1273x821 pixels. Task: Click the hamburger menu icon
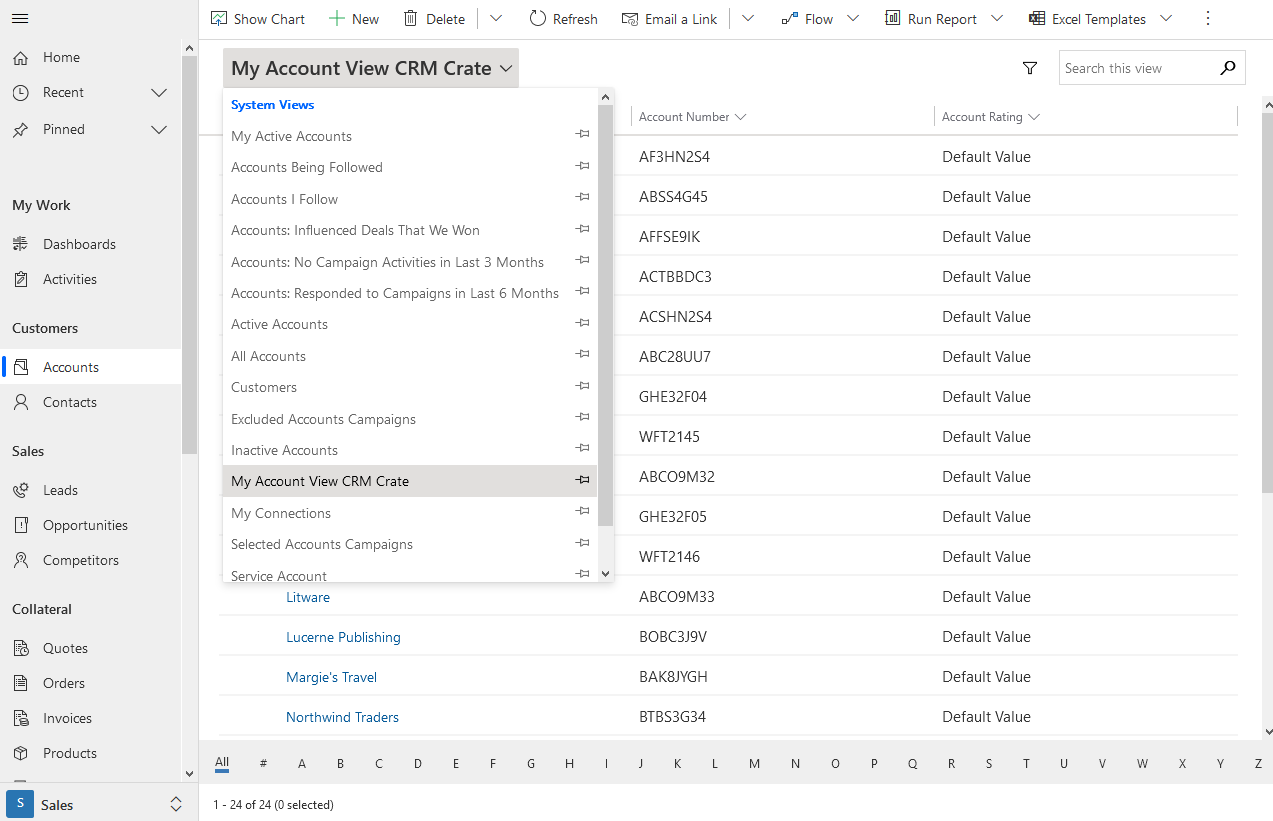point(20,18)
